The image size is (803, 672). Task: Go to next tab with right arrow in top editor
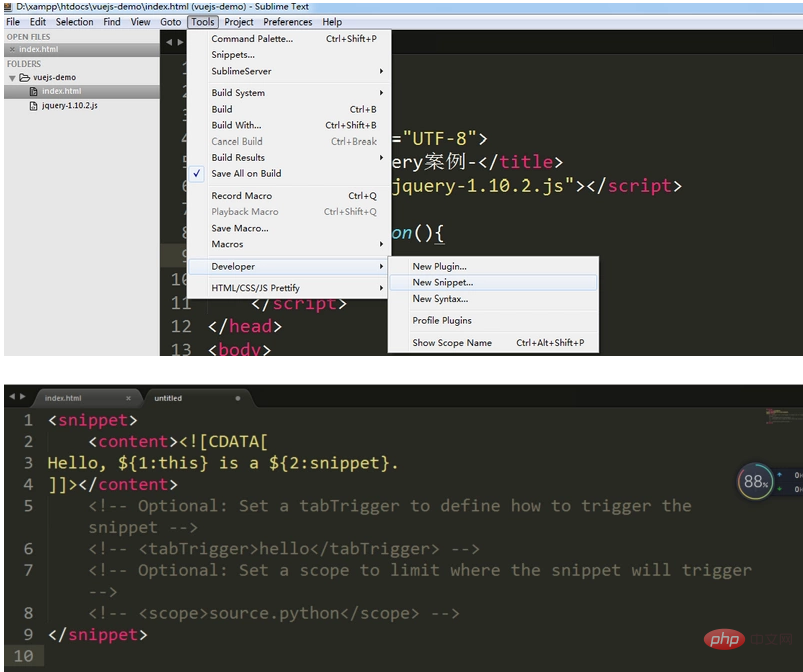click(x=180, y=43)
